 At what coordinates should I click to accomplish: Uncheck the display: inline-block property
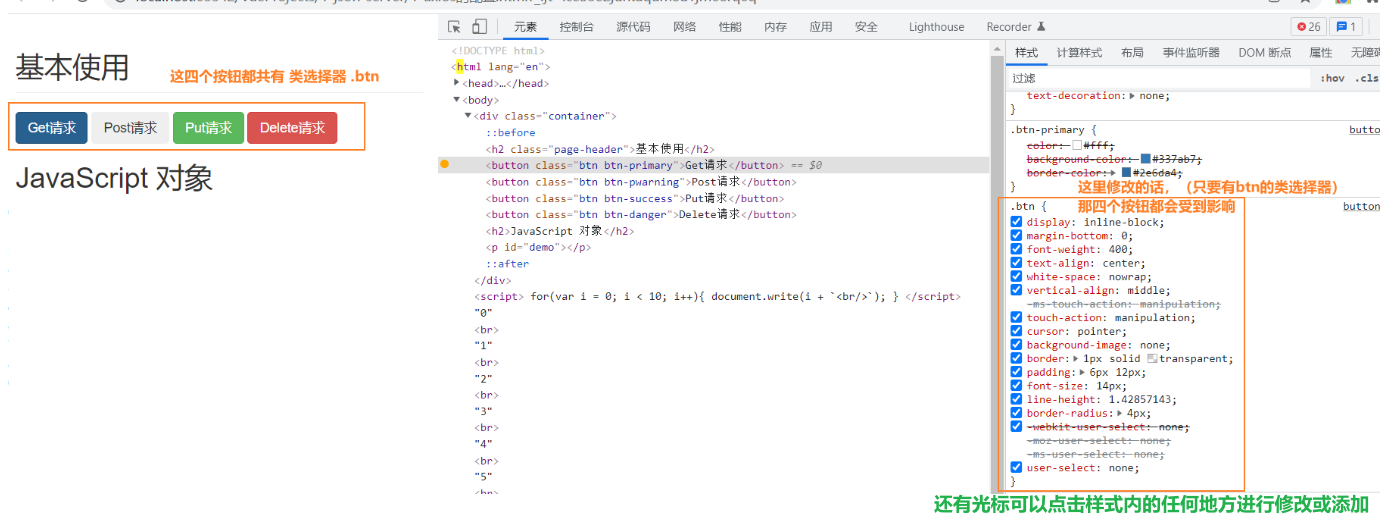(1017, 222)
